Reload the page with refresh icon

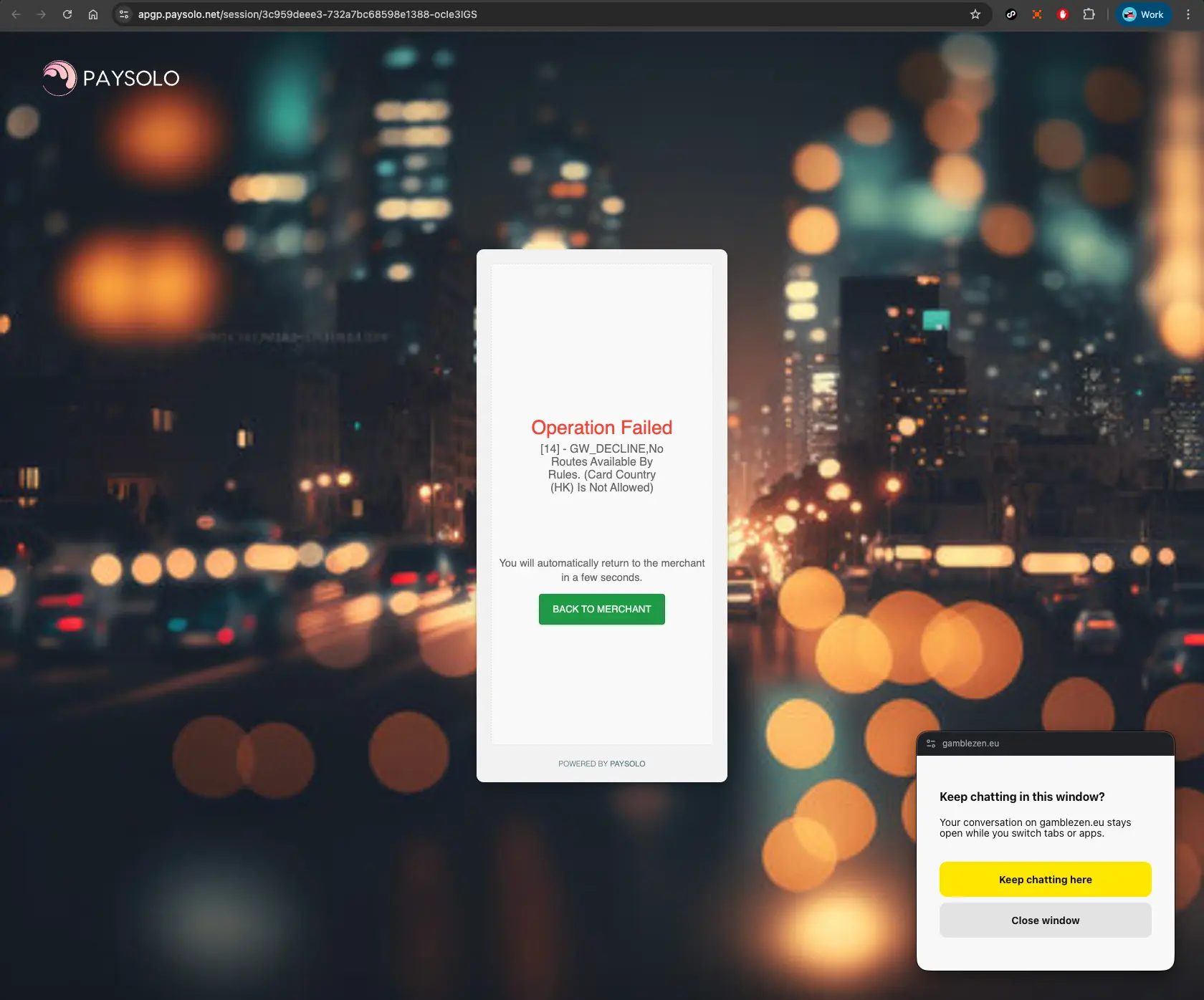pos(67,14)
